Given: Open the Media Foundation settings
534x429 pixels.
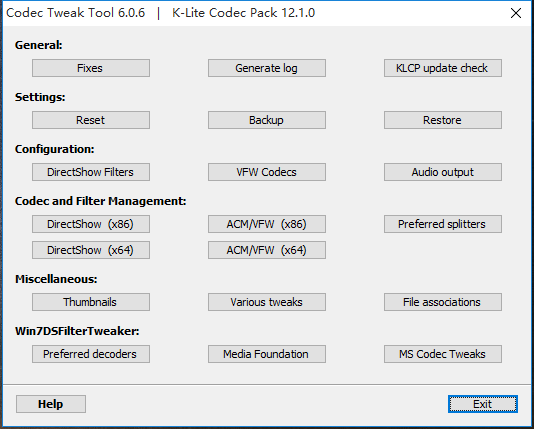Looking at the screenshot, I should pyautogui.click(x=267, y=354).
